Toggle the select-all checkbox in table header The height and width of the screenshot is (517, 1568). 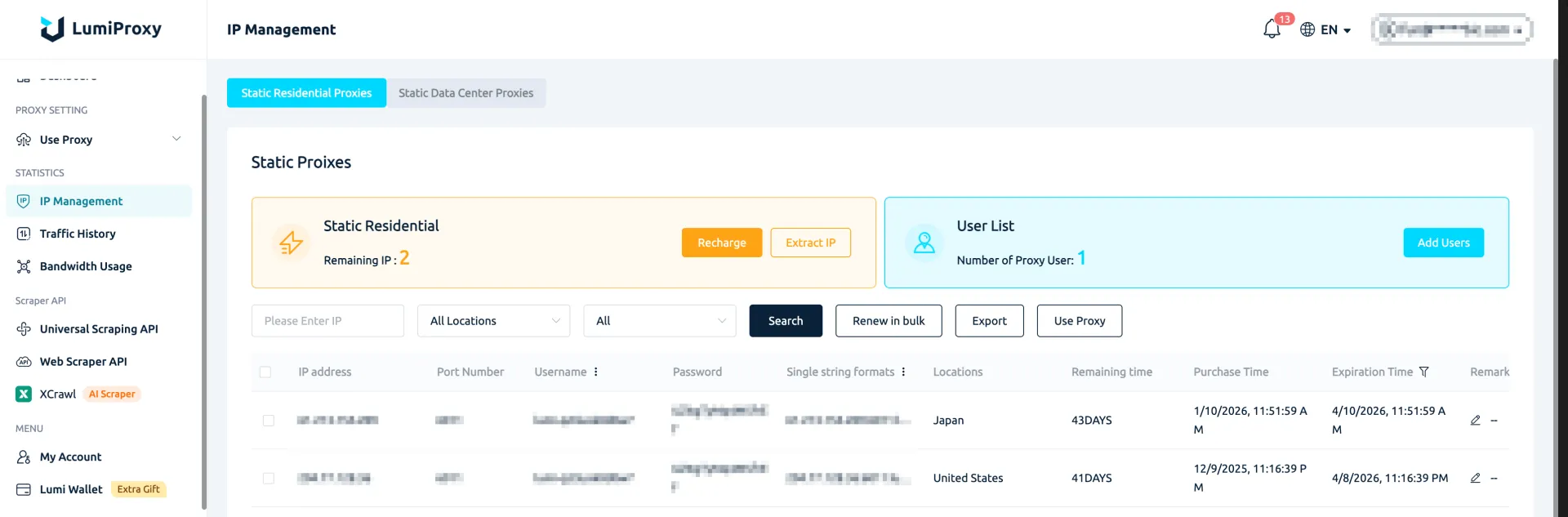pos(265,372)
